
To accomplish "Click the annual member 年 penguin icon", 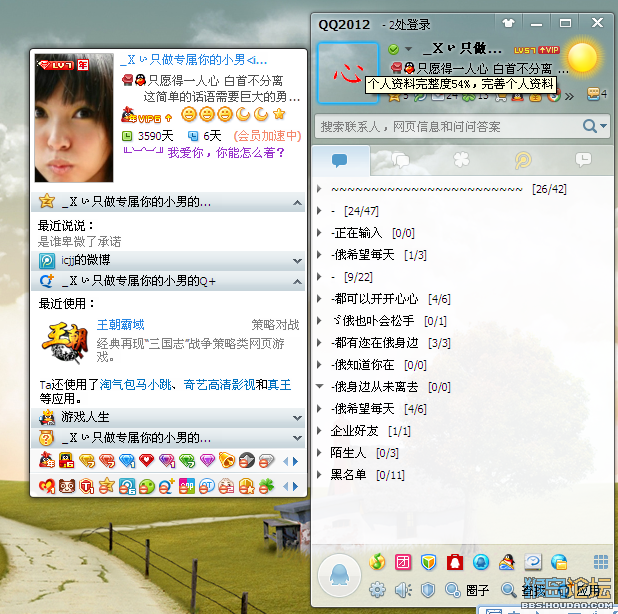I will point(47,460).
